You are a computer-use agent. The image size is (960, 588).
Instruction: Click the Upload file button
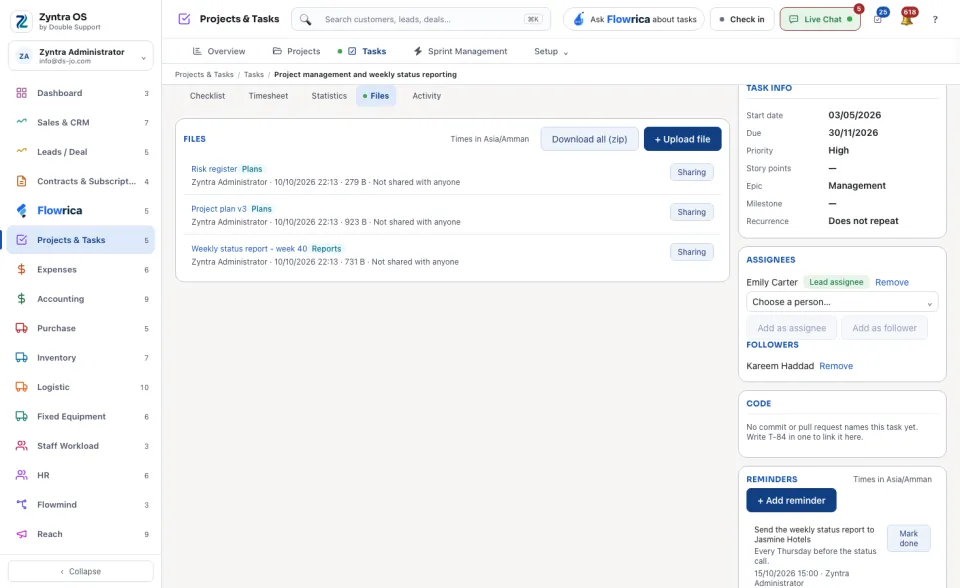pyautogui.click(x=683, y=139)
